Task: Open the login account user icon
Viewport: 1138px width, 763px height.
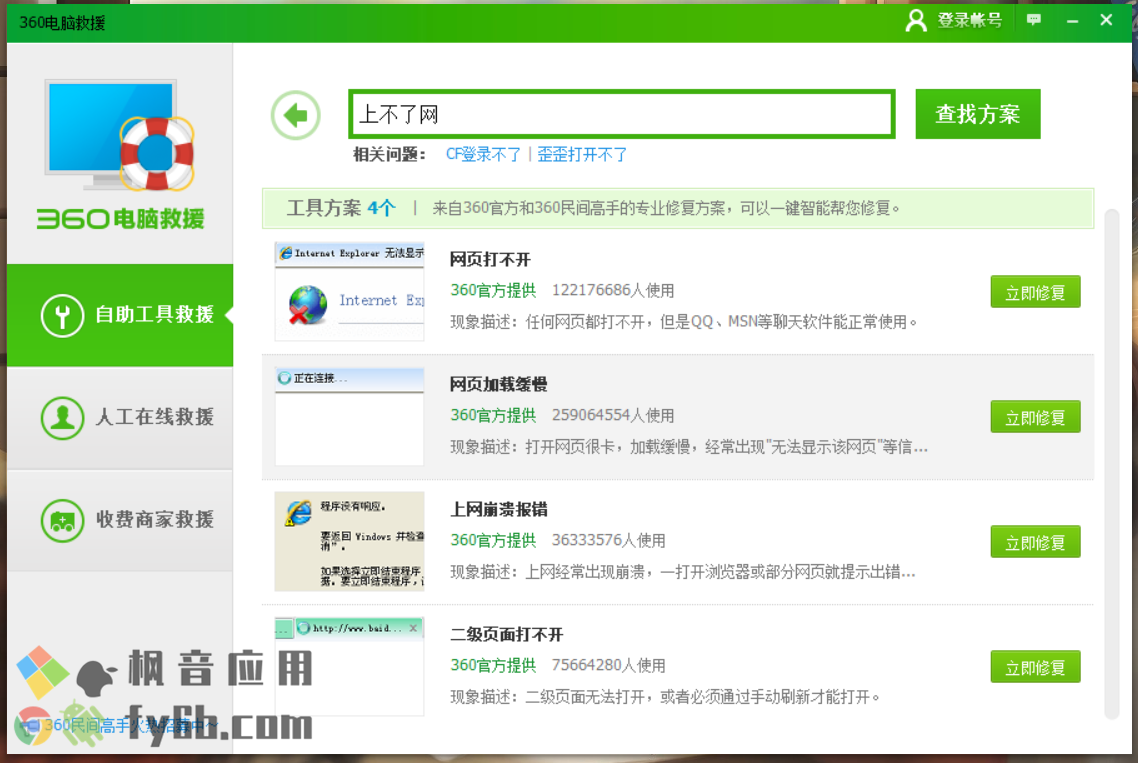Action: (916, 20)
